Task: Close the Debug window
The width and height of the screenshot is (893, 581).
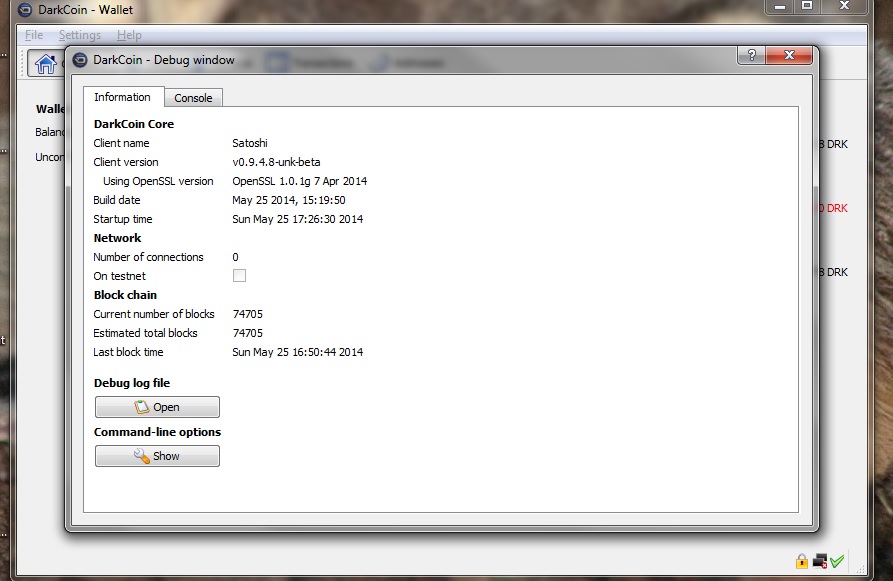Action: [x=789, y=55]
